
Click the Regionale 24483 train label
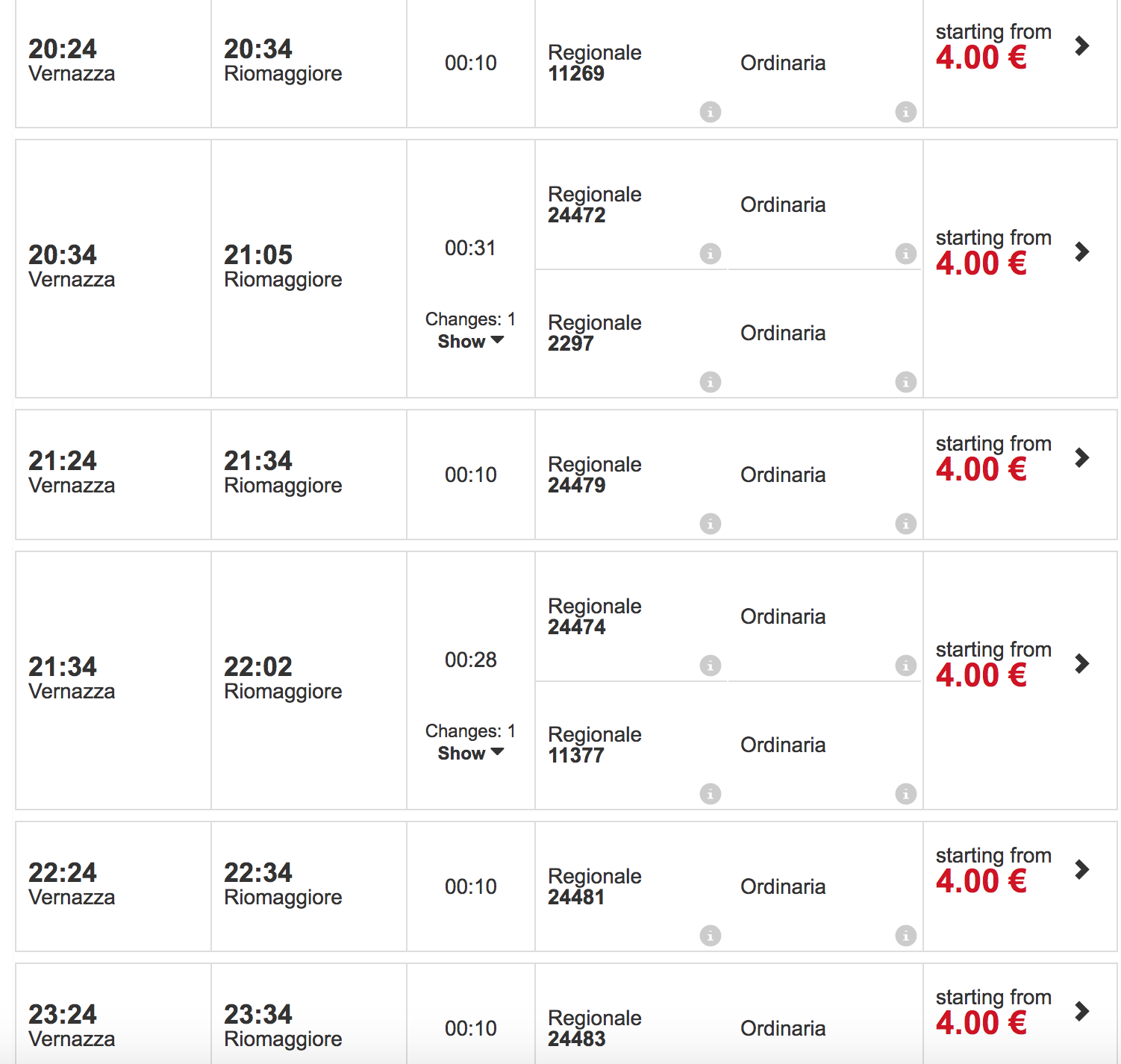tap(595, 1028)
